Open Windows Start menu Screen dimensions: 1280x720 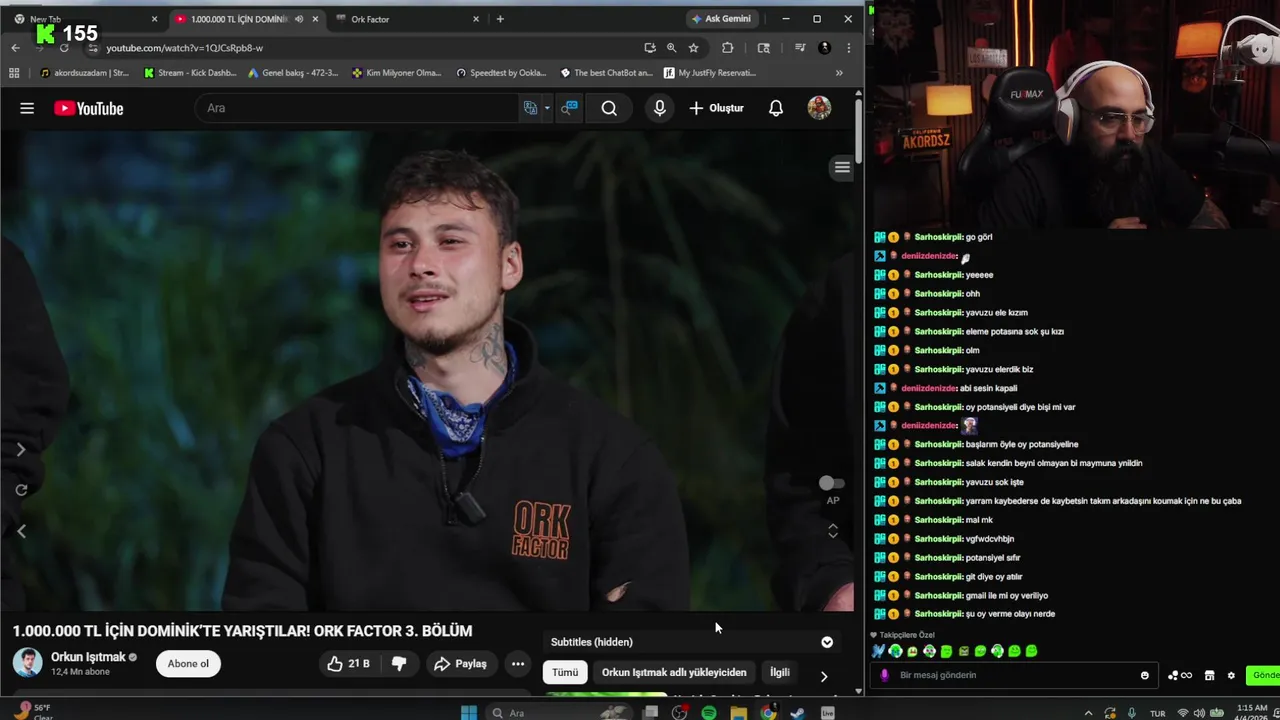pyautogui.click(x=468, y=712)
